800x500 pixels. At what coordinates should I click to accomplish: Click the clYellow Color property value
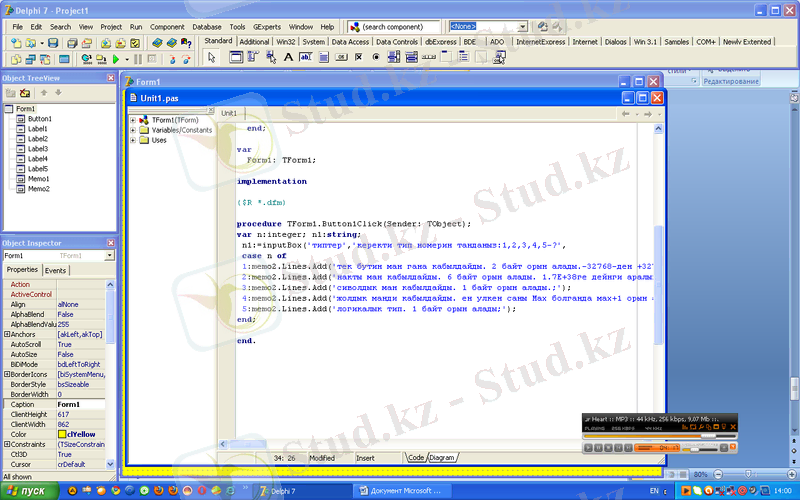pyautogui.click(x=81, y=434)
